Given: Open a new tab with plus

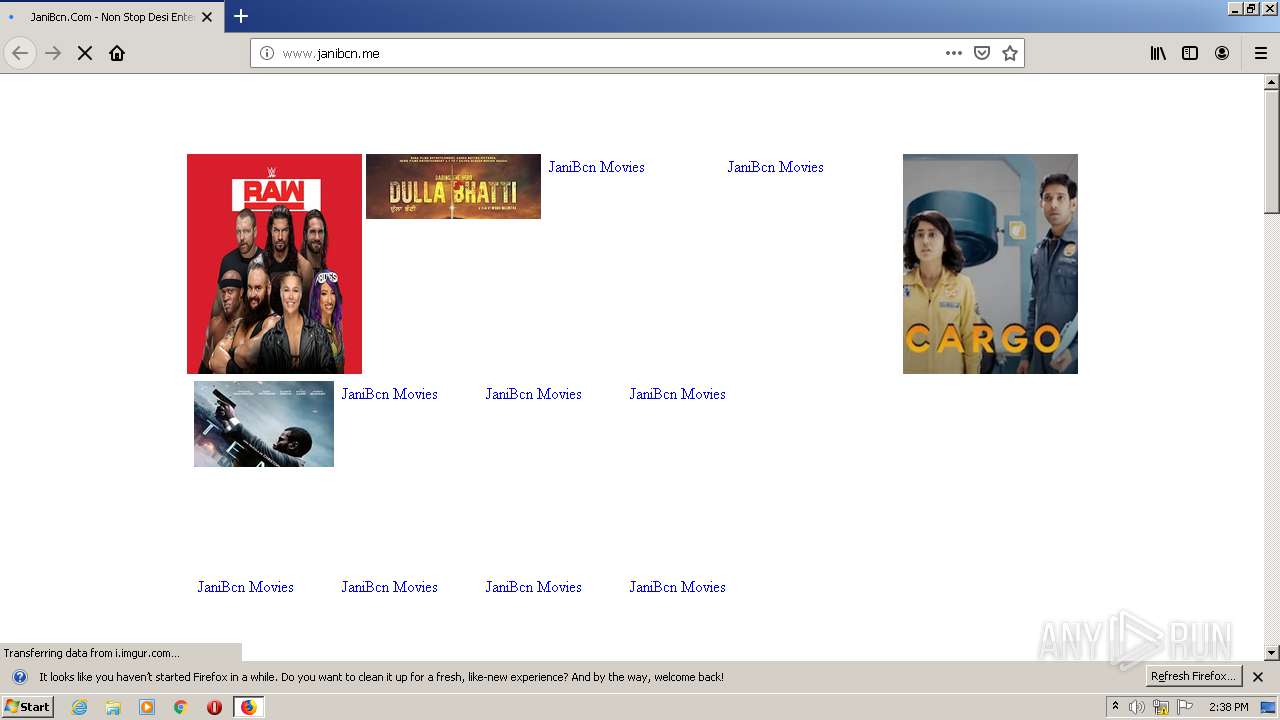Looking at the screenshot, I should coord(241,16).
